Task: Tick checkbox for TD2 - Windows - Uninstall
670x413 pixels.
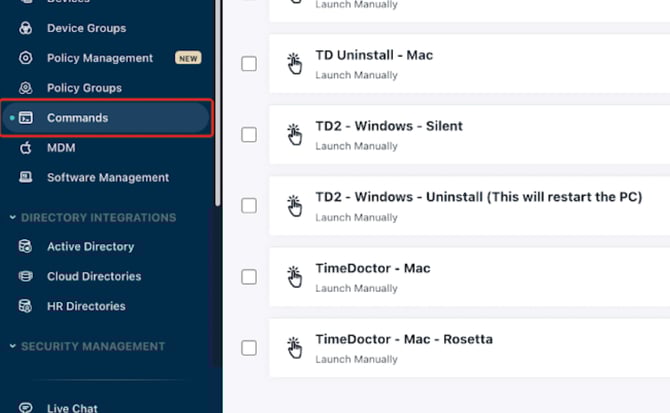Action: [x=249, y=205]
